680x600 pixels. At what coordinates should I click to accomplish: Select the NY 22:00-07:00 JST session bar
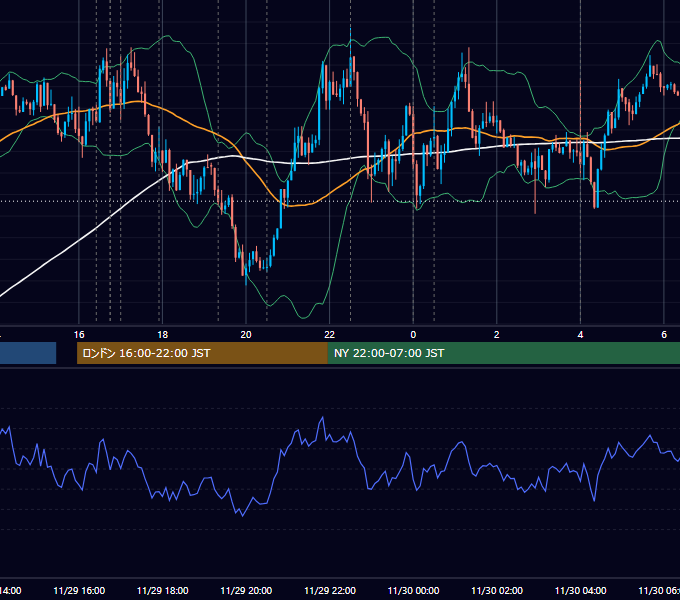click(x=503, y=353)
